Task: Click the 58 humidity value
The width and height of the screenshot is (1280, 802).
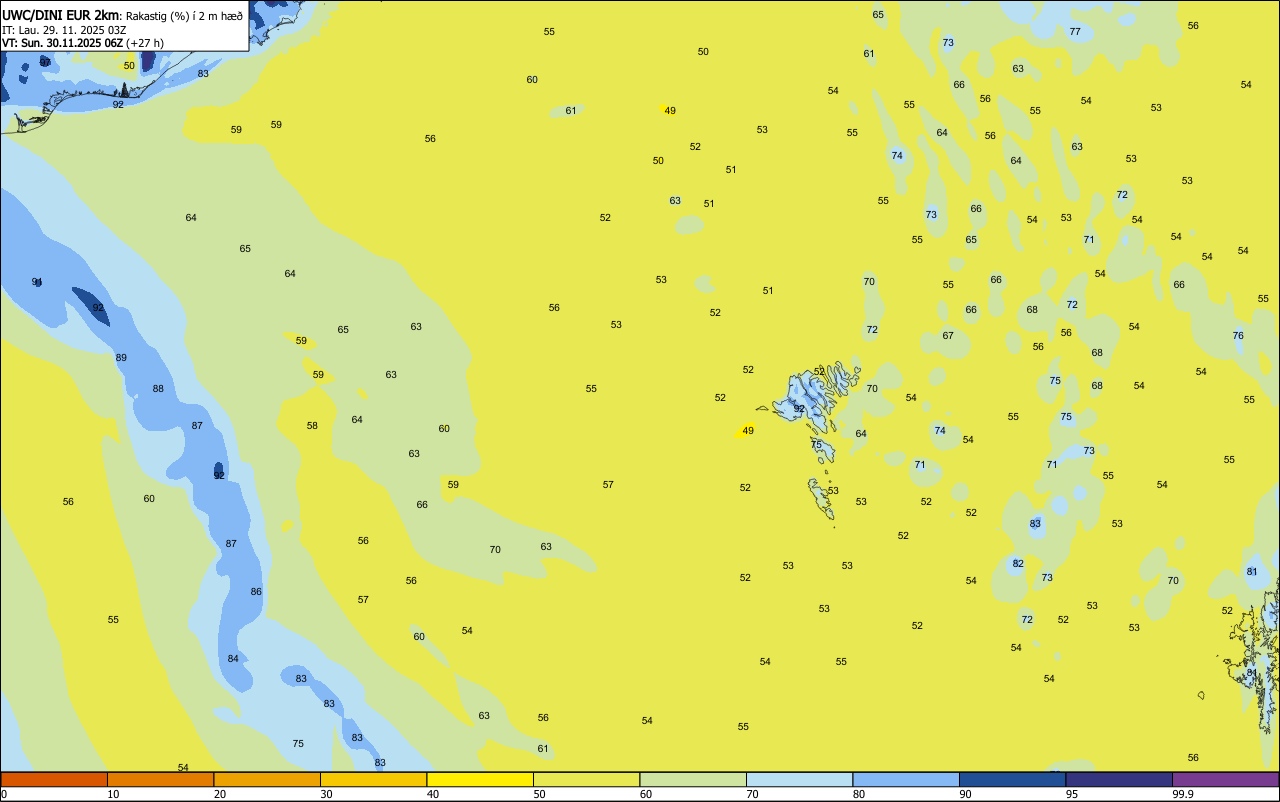Action: (312, 425)
